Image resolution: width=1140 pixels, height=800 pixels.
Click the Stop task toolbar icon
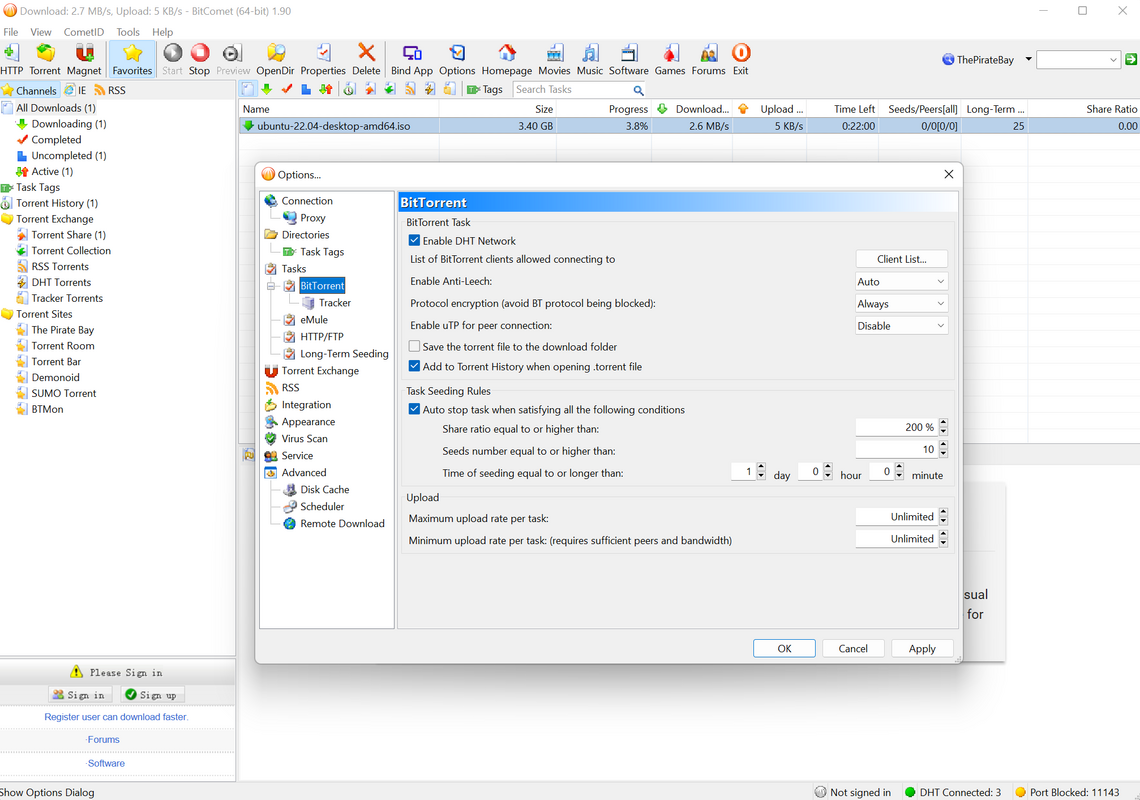click(199, 59)
